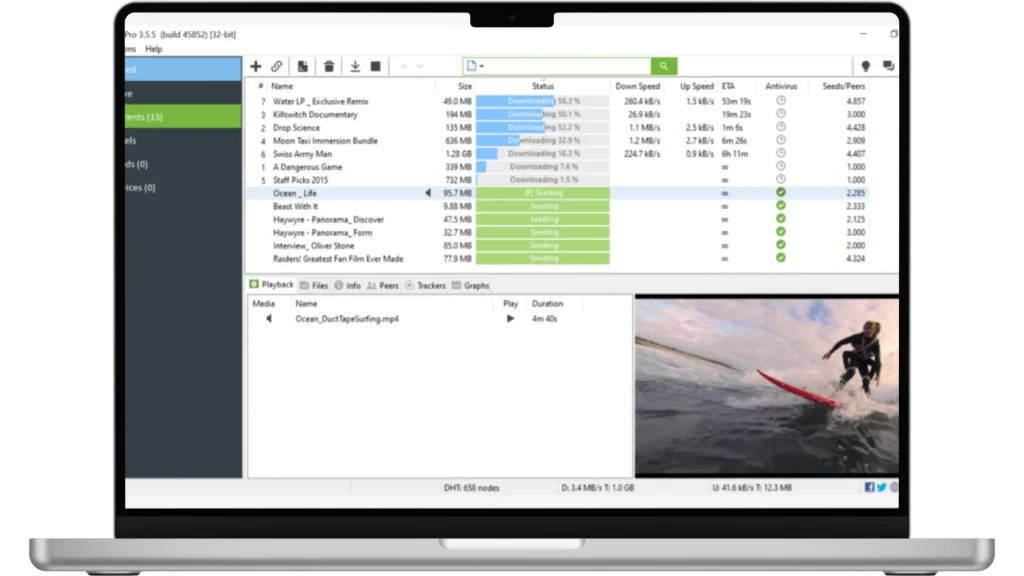The width and height of the screenshot is (1024, 576).
Task: Click the Water LP download progress bar
Action: click(x=542, y=102)
